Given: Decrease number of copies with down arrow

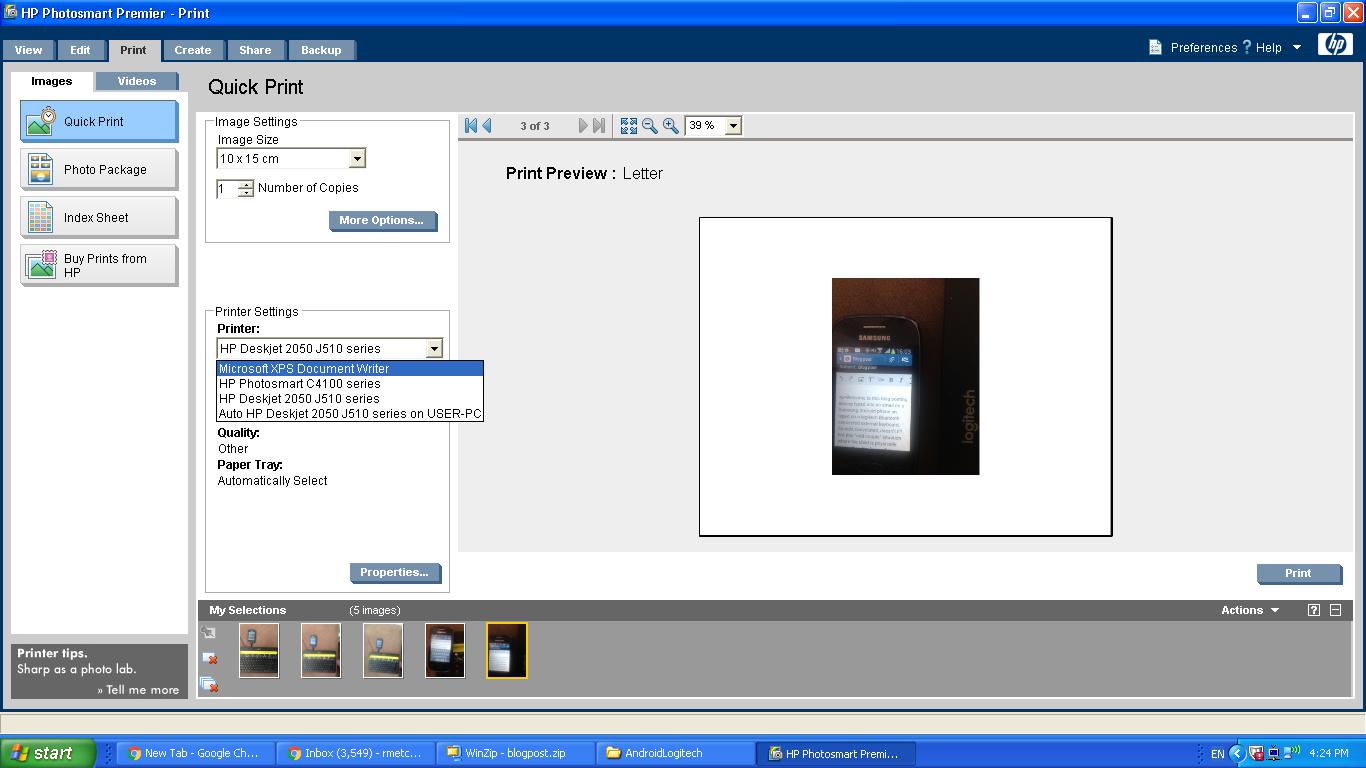Looking at the screenshot, I should click(x=245, y=193).
